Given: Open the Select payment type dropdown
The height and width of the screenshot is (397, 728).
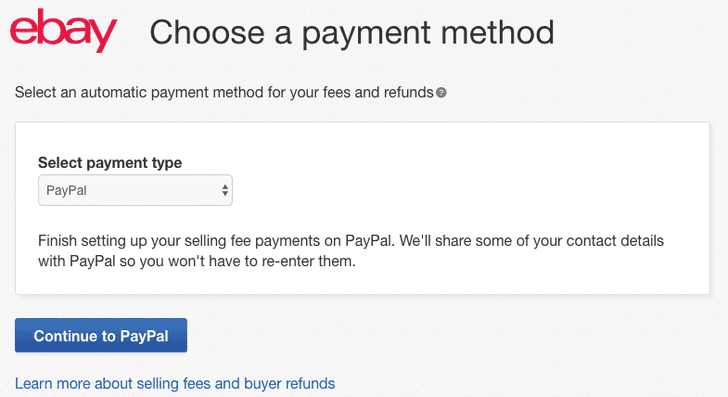Looking at the screenshot, I should pos(135,190).
